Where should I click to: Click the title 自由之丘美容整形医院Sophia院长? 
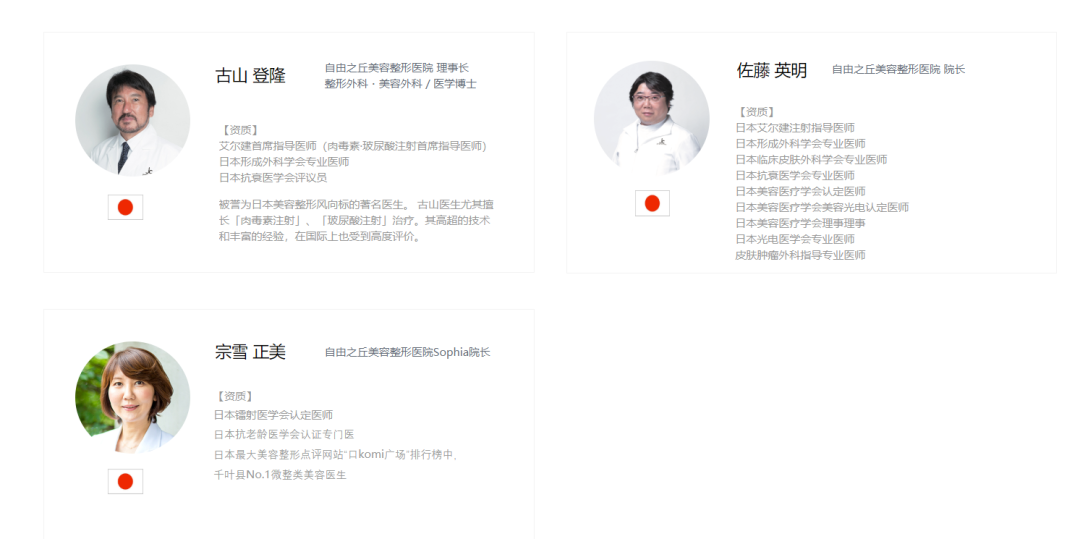pos(408,352)
